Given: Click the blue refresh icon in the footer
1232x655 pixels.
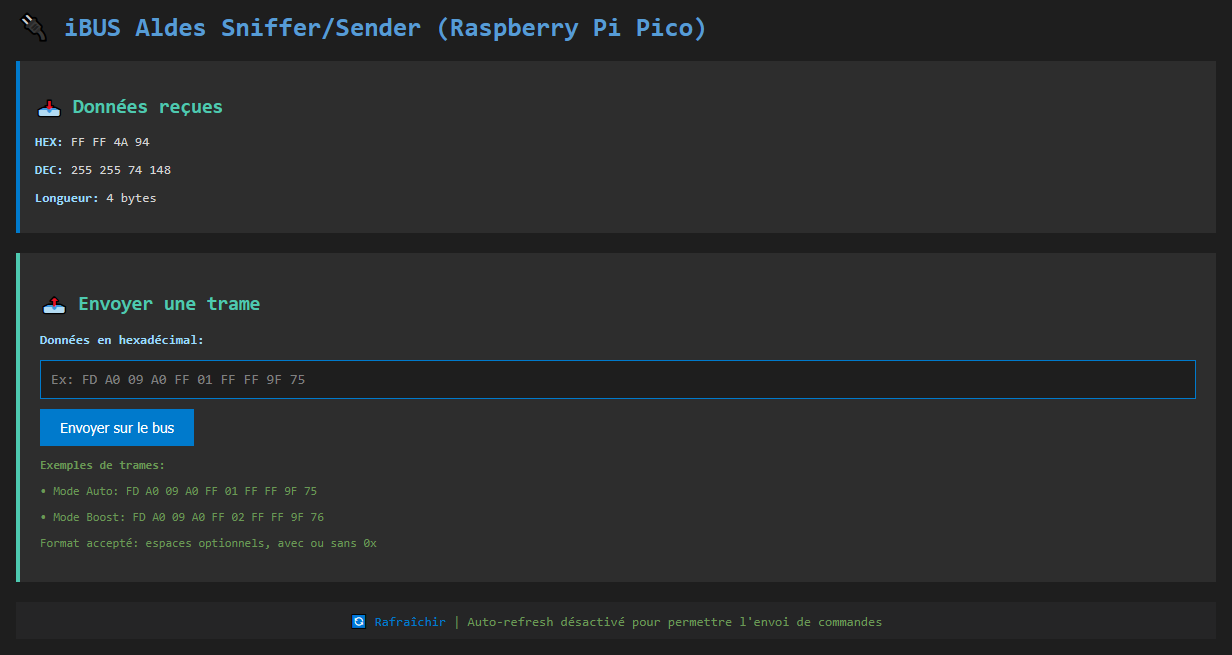Looking at the screenshot, I should (x=359, y=622).
